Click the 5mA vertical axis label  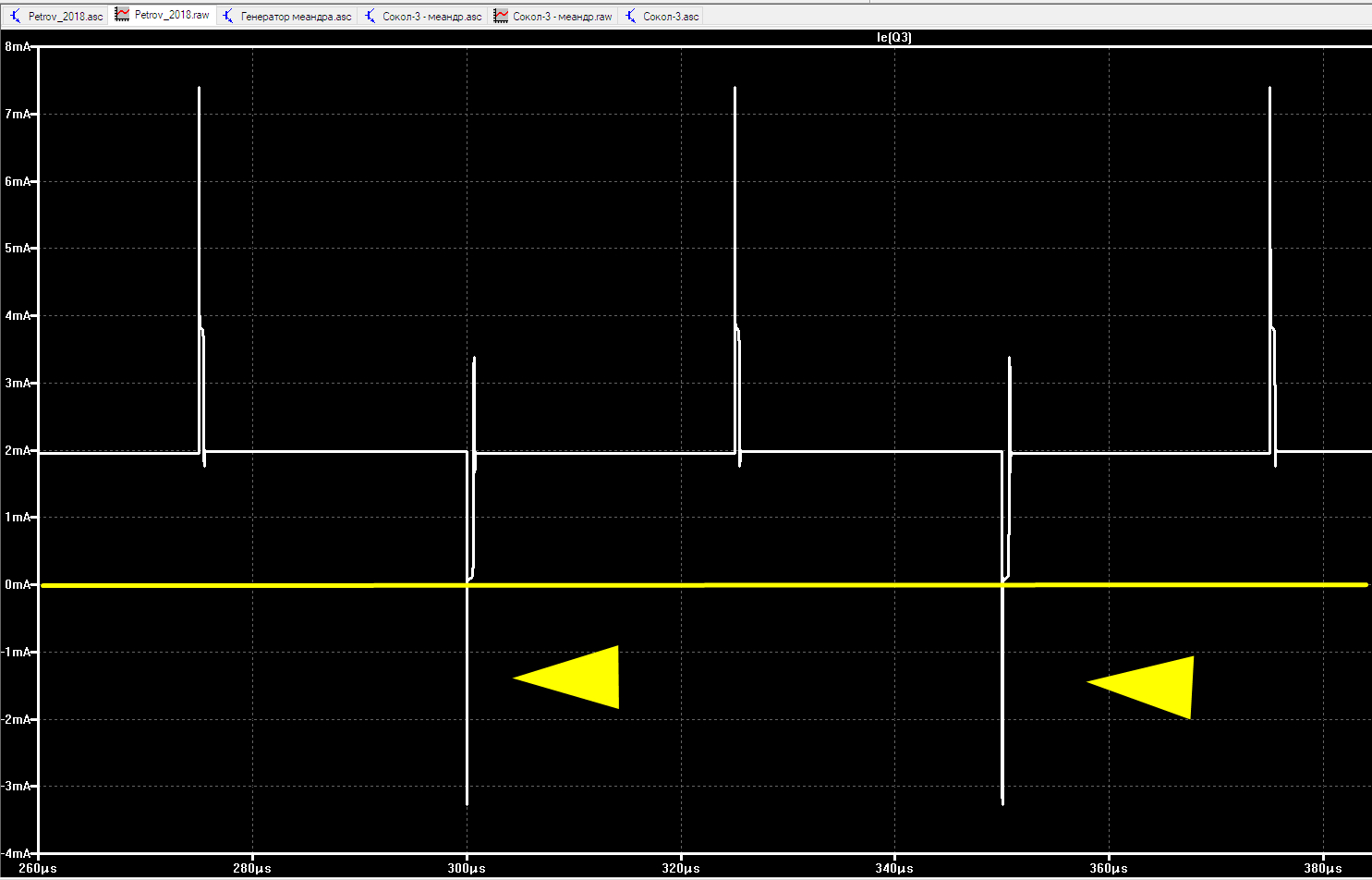[18, 248]
